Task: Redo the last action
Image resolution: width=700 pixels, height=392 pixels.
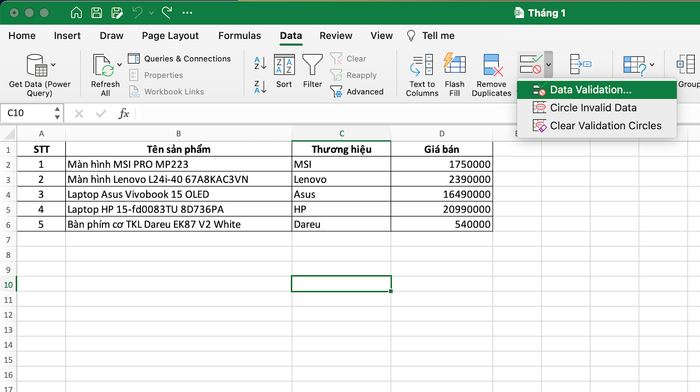Action: pos(167,13)
